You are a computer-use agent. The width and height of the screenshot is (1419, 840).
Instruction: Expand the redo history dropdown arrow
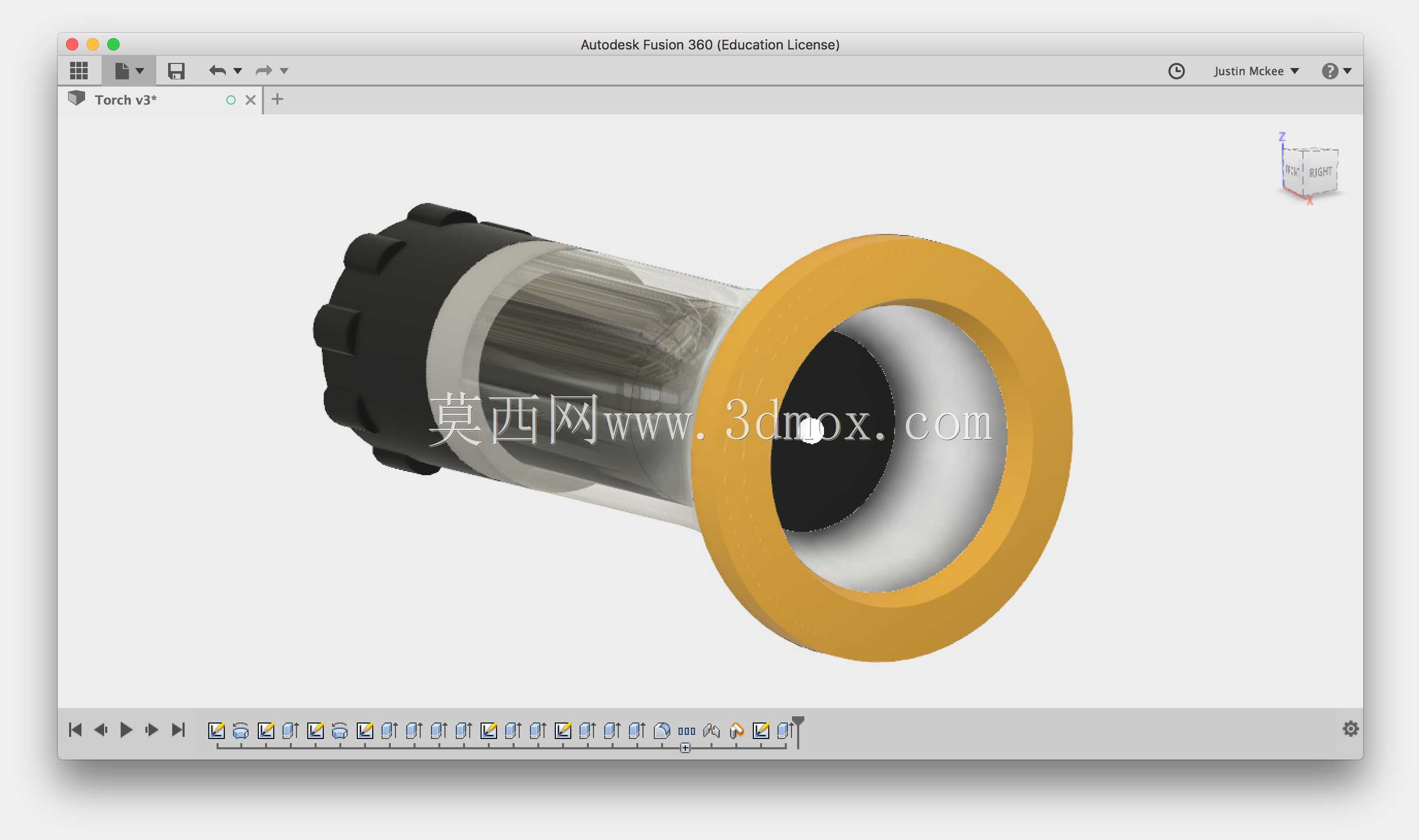284,71
